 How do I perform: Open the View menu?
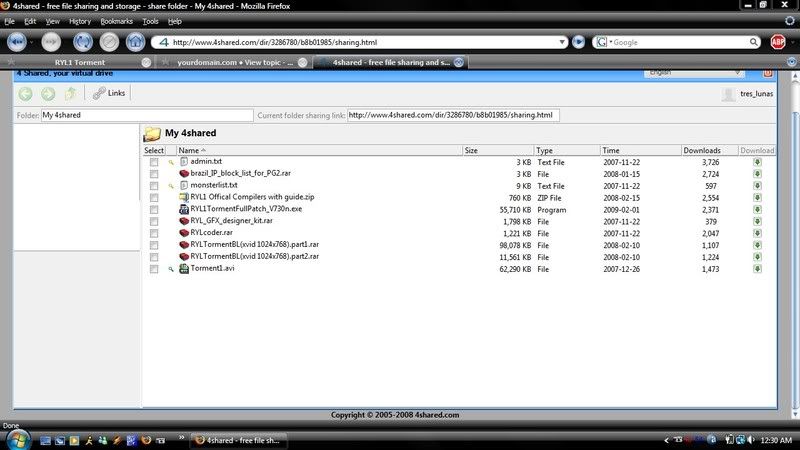coord(52,21)
